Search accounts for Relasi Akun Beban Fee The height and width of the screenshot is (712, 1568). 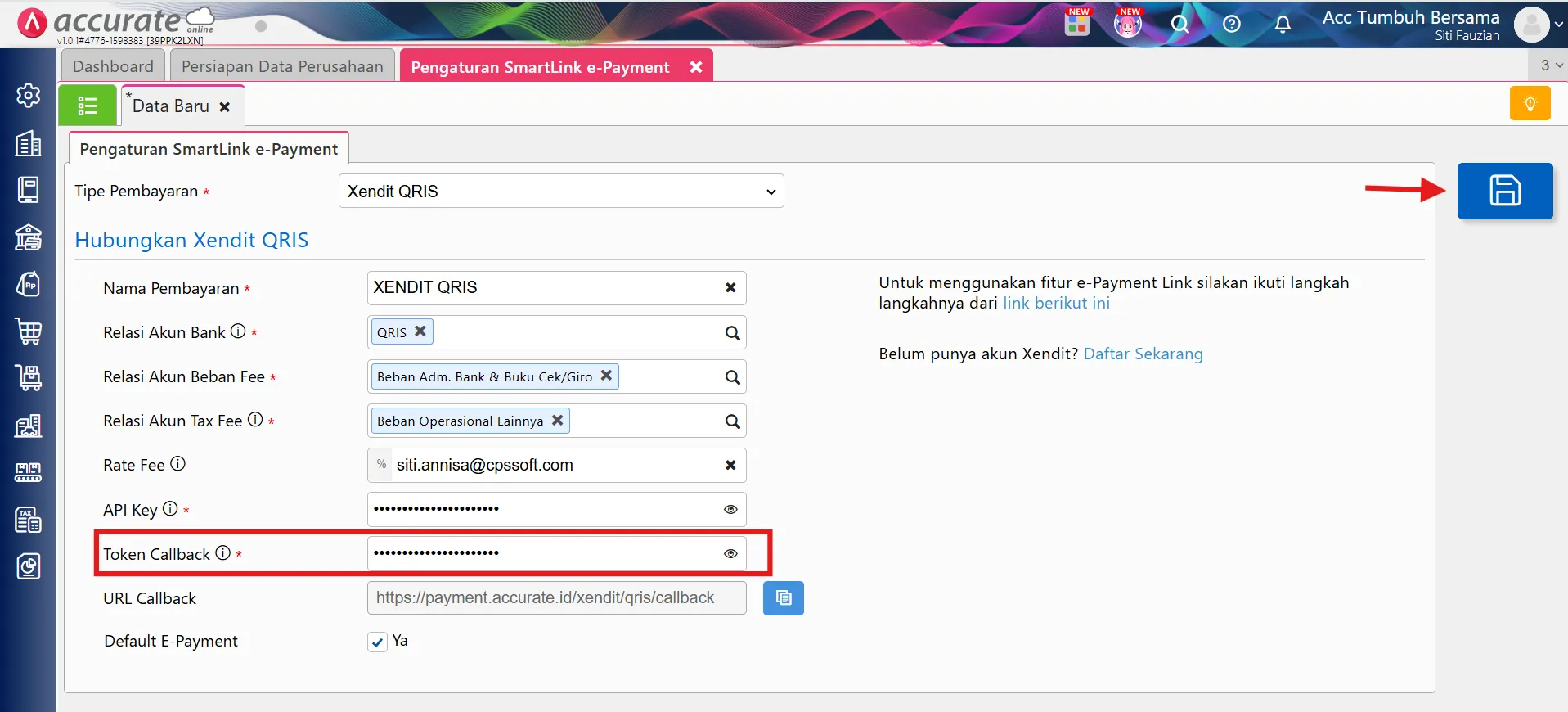coord(732,377)
